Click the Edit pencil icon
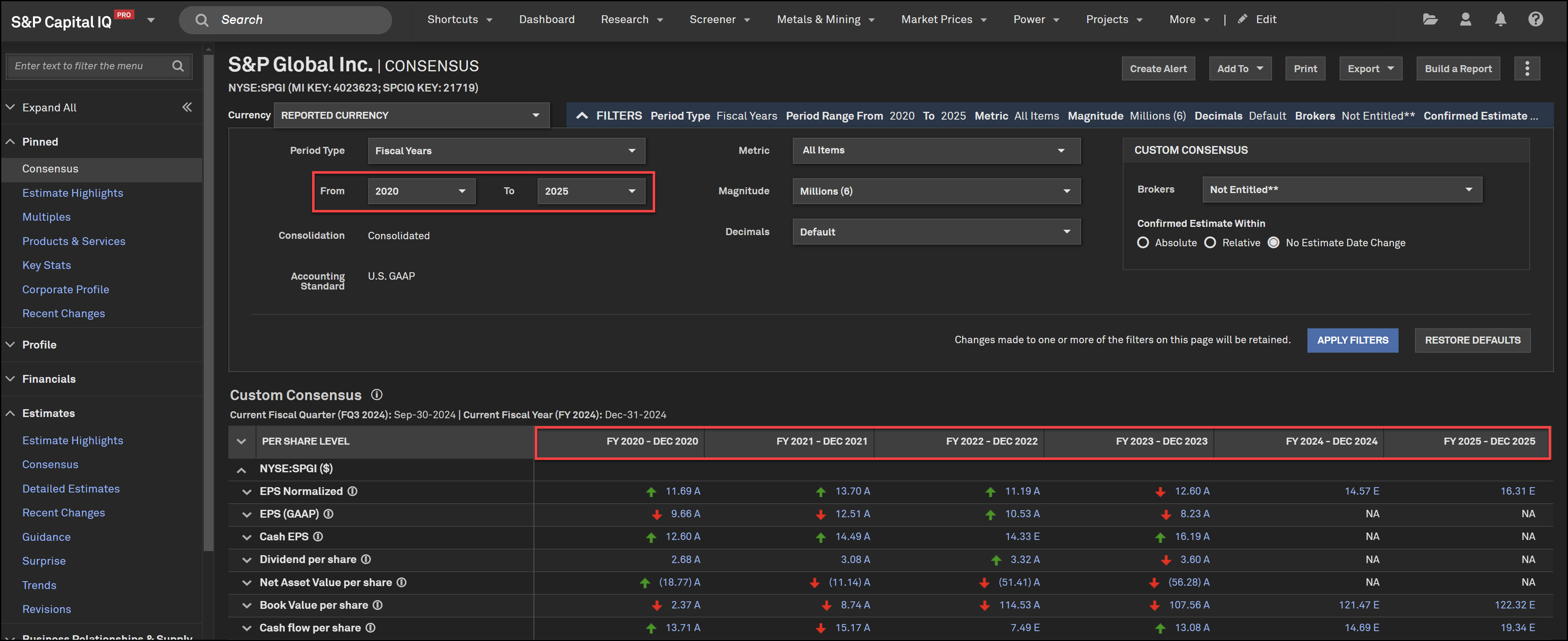Image resolution: width=1568 pixels, height=641 pixels. (x=1242, y=19)
